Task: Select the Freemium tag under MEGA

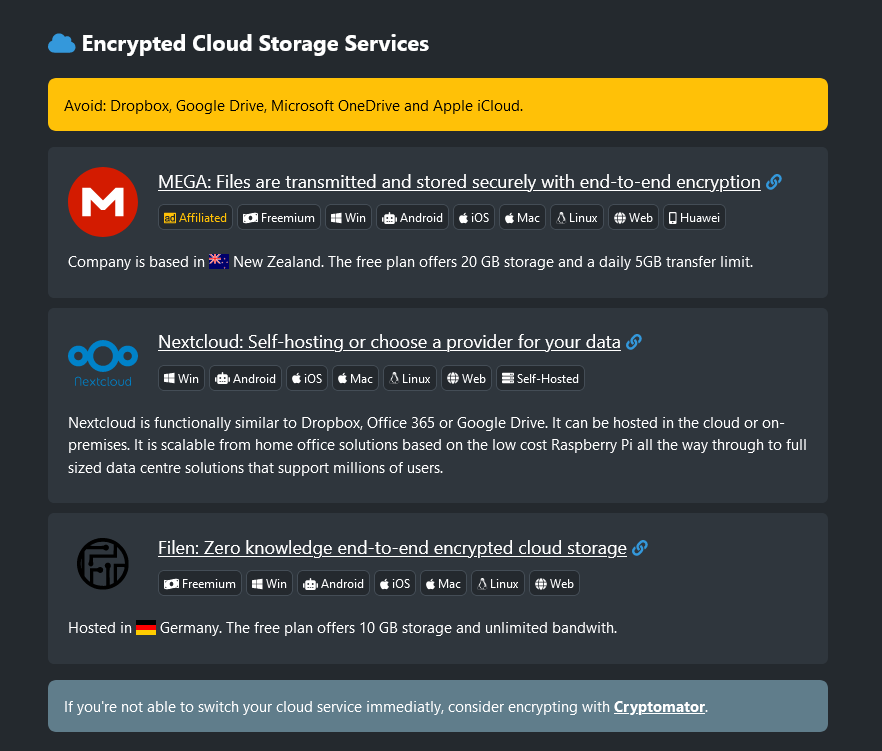Action: pos(279,218)
